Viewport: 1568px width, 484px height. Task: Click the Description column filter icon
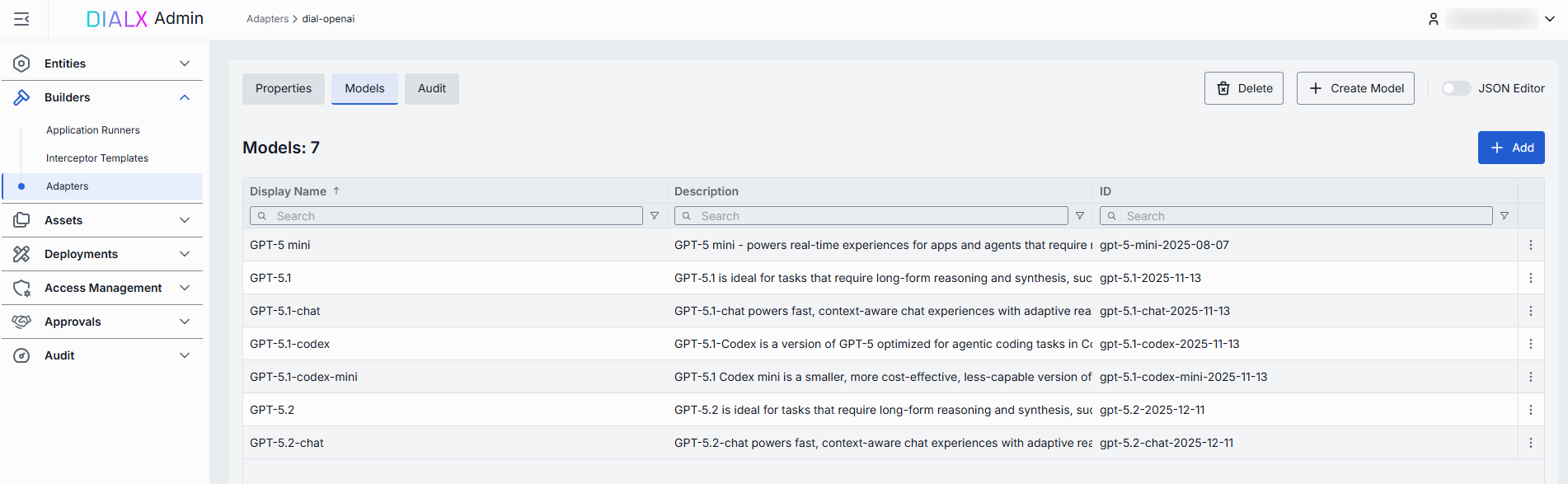(1079, 216)
